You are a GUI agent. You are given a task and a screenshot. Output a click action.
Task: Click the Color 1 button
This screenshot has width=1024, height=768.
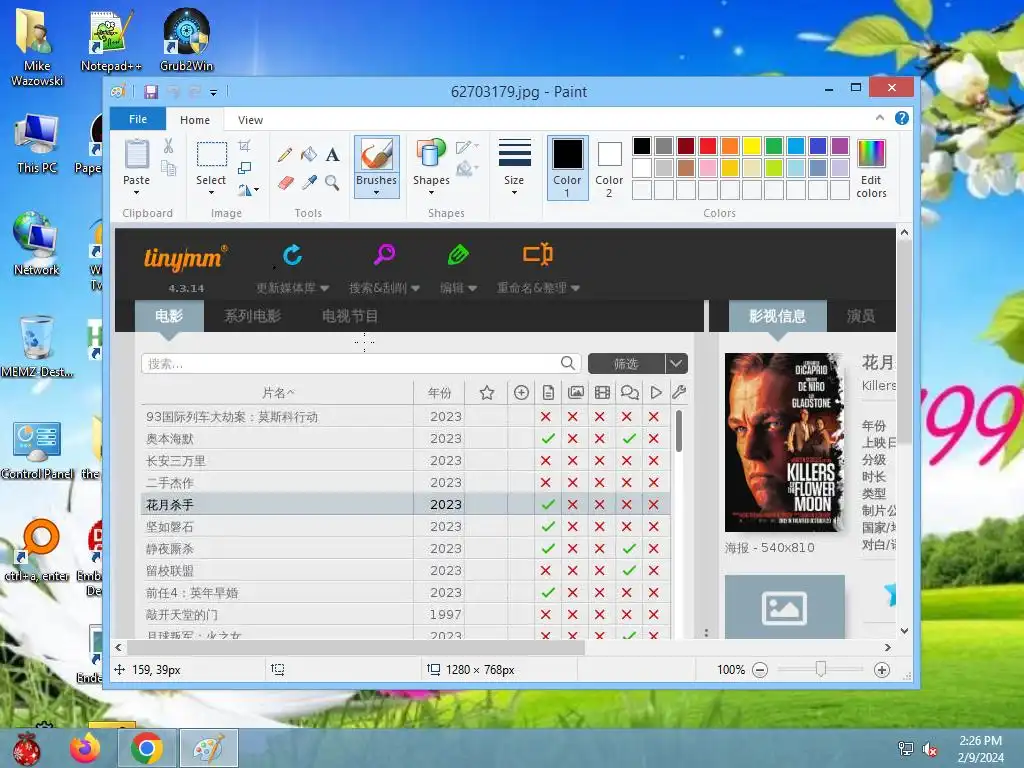[567, 168]
